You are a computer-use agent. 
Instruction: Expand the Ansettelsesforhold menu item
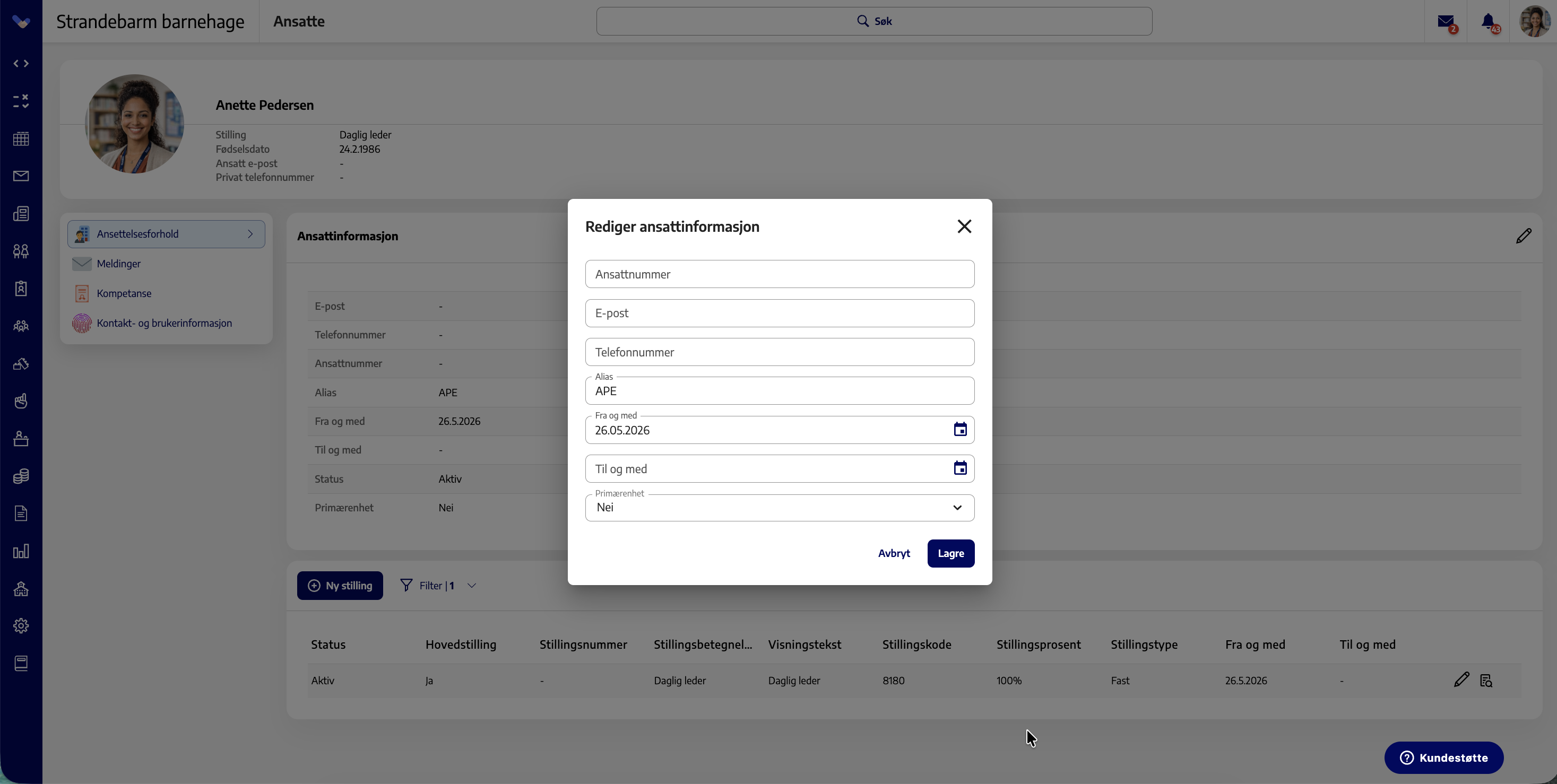coord(166,234)
